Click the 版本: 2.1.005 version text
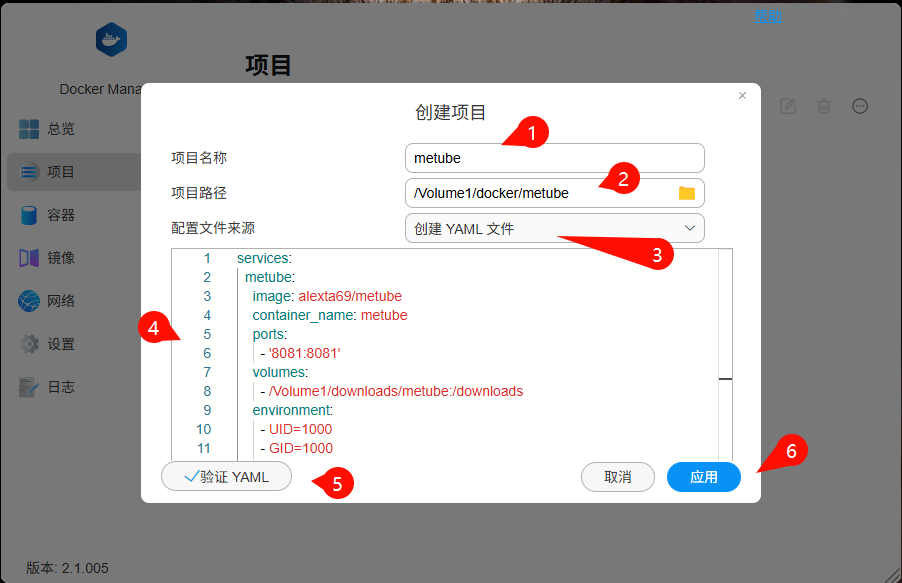The height and width of the screenshot is (583, 902). [x=67, y=568]
